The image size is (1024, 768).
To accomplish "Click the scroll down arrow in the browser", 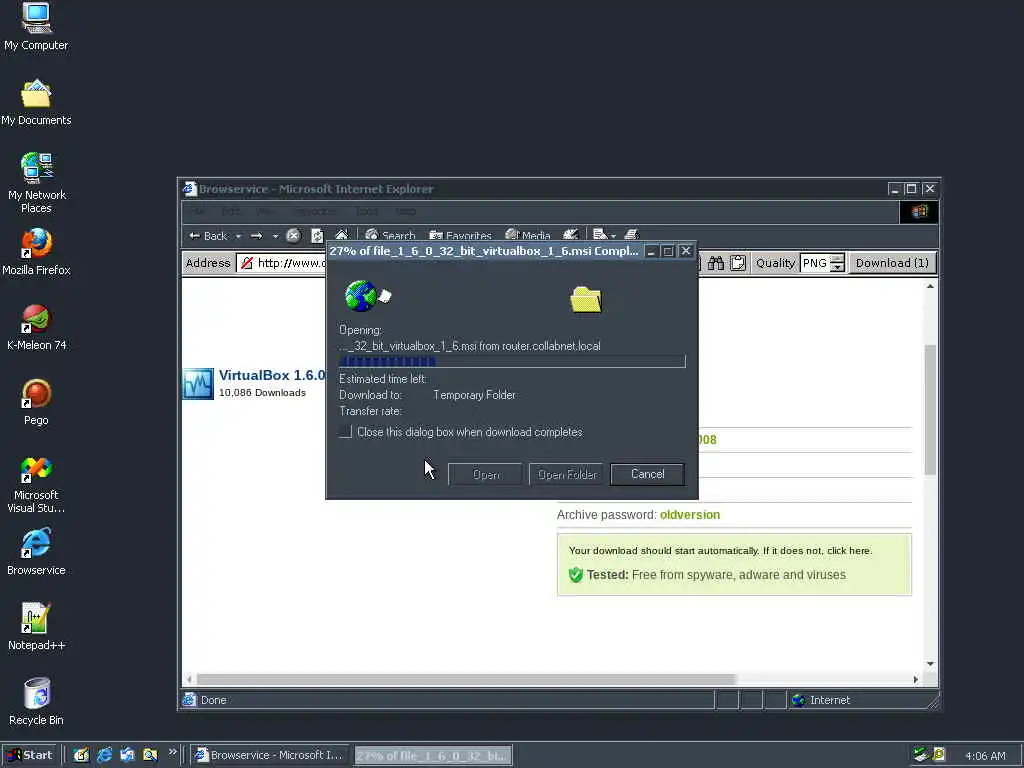I will pyautogui.click(x=930, y=664).
